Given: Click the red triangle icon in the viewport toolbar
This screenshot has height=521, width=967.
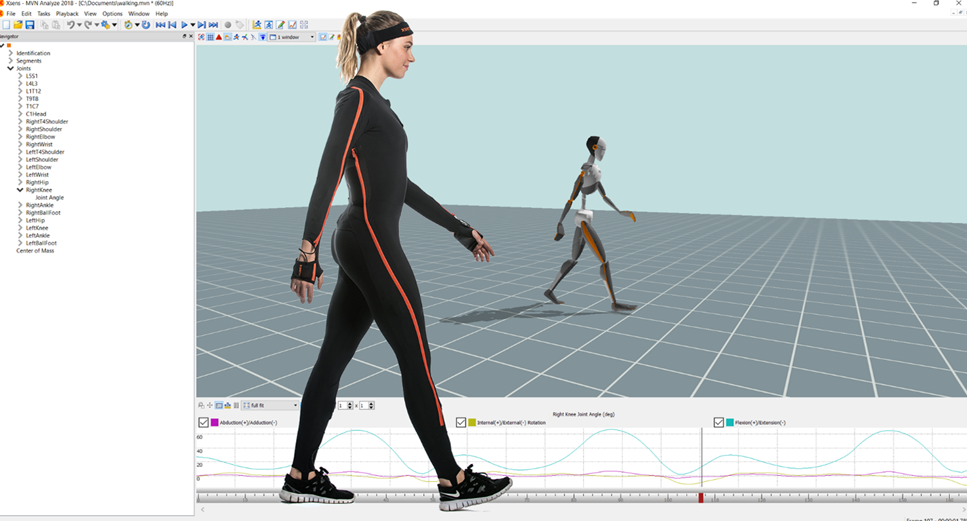Looking at the screenshot, I should click(x=218, y=37).
